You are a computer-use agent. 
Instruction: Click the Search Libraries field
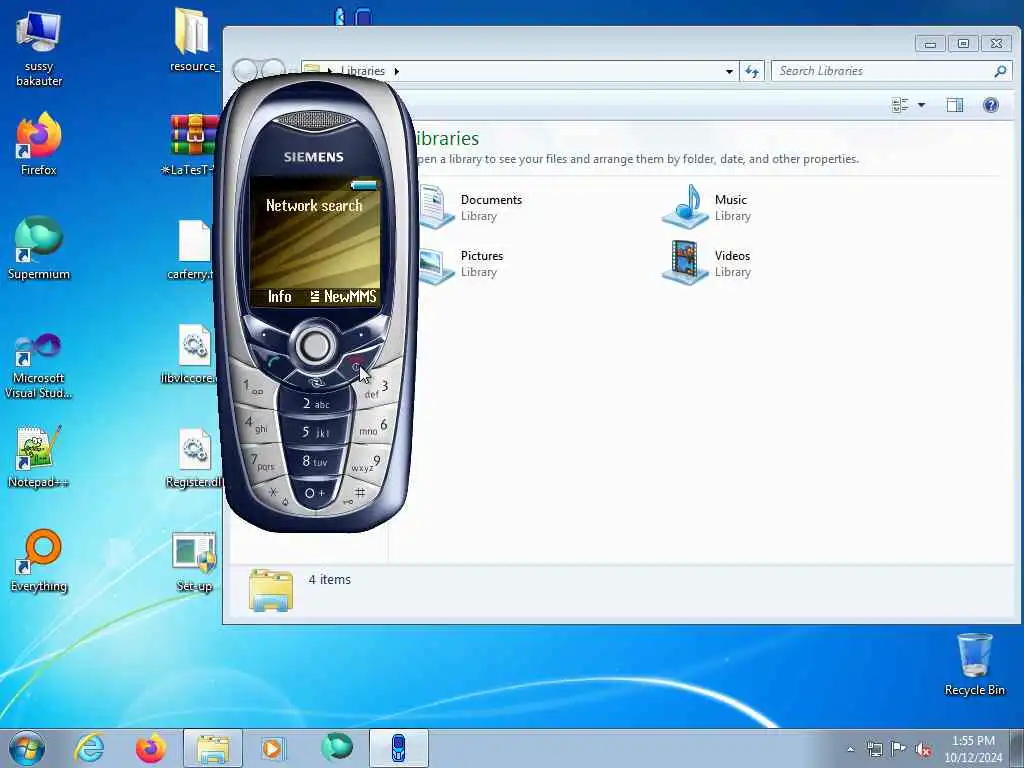(x=891, y=71)
